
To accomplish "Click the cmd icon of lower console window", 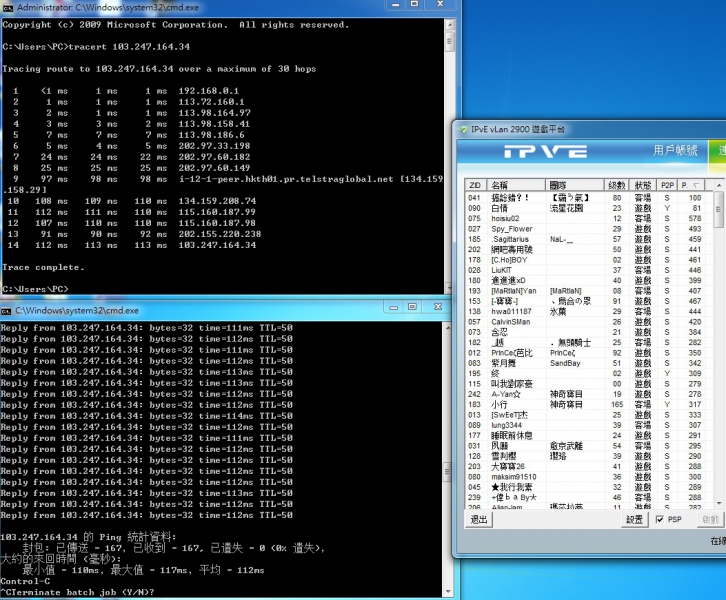I will [9, 309].
